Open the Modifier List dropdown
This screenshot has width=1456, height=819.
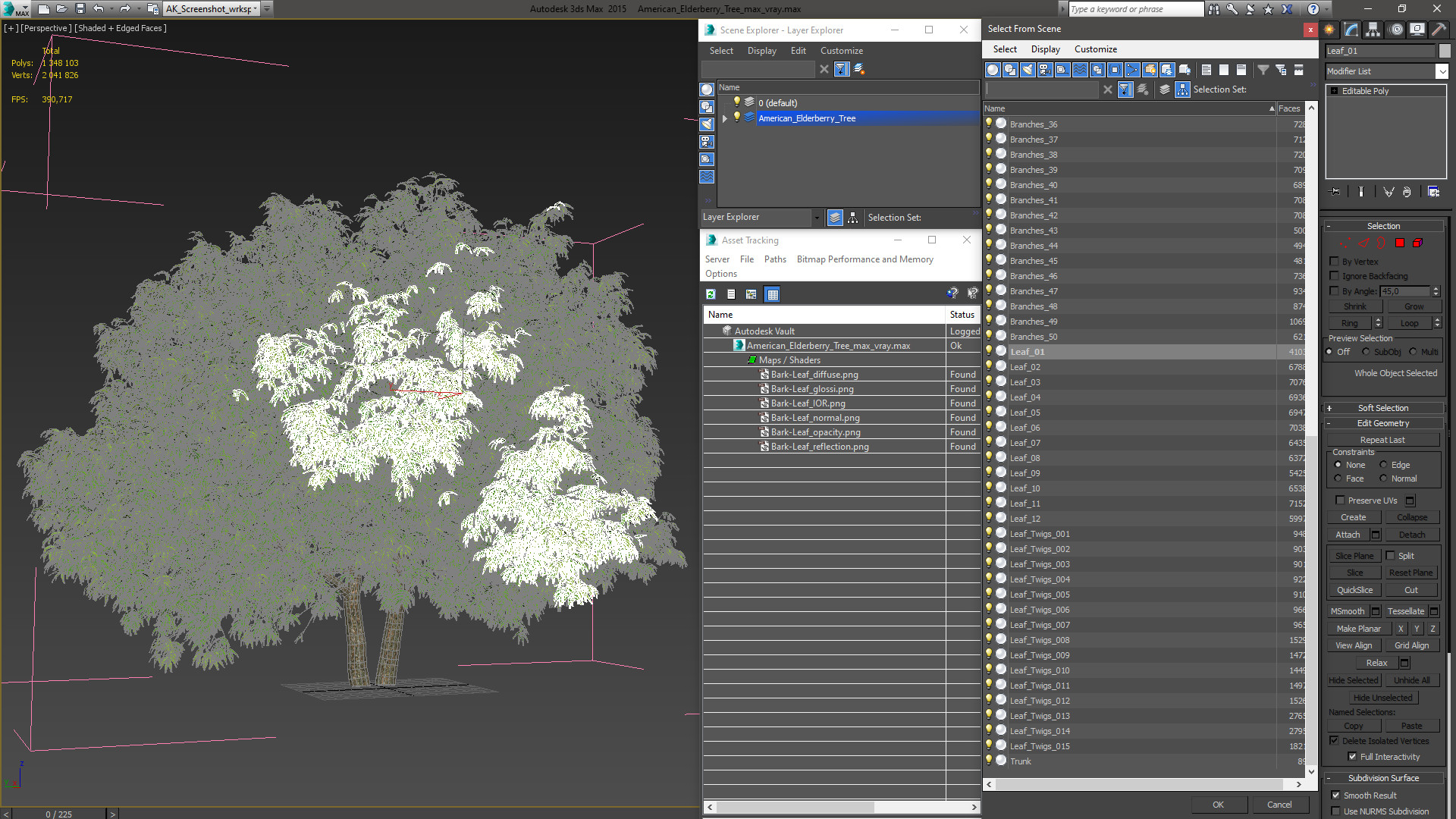click(x=1442, y=71)
